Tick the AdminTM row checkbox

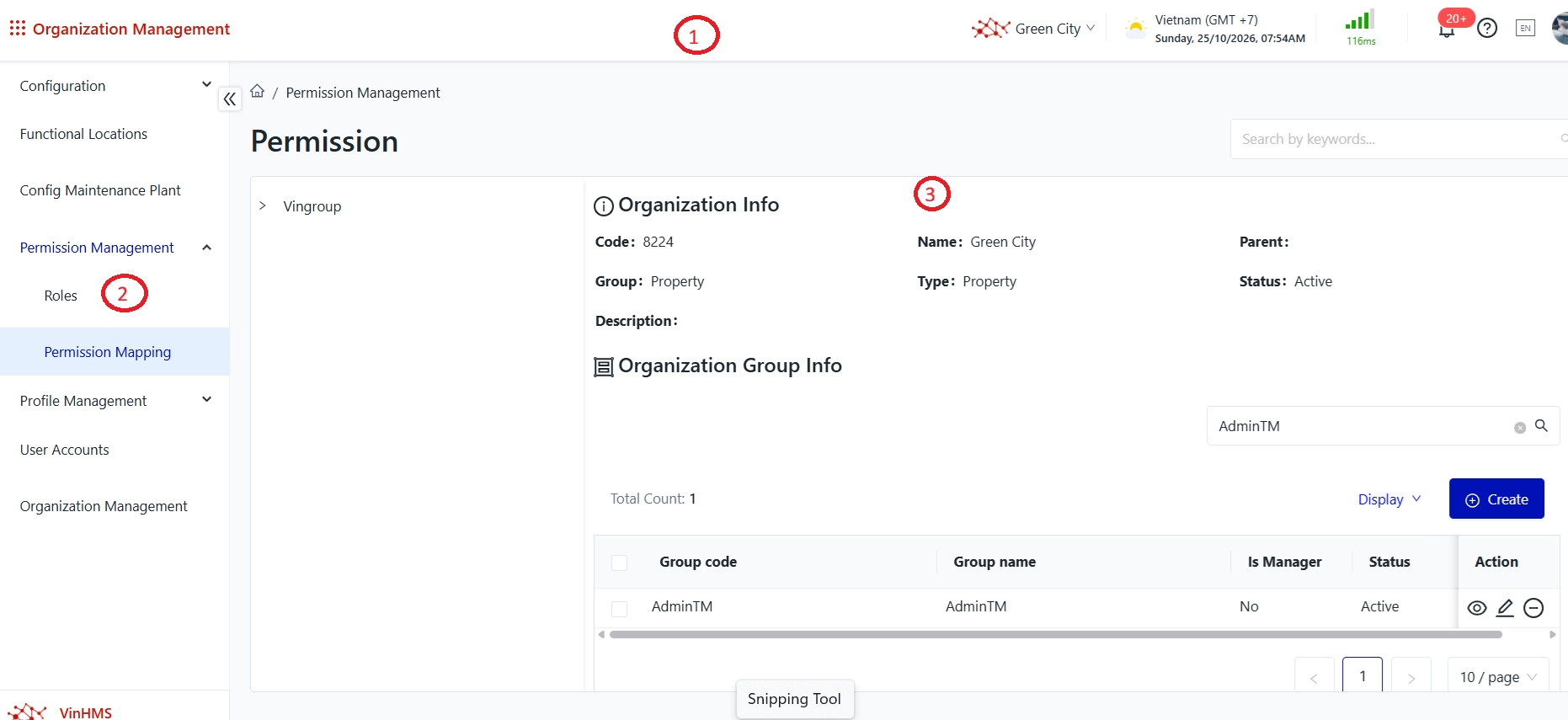pyautogui.click(x=620, y=608)
